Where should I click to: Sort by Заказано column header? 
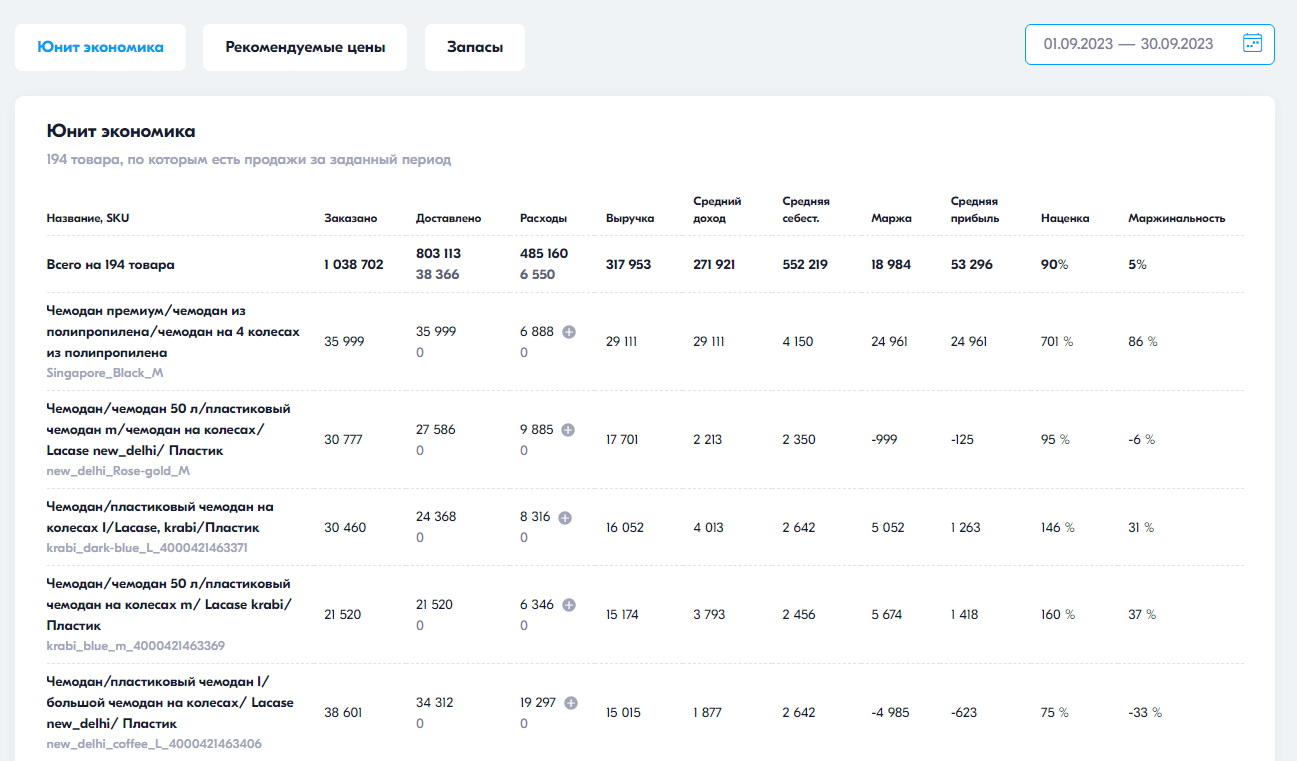(x=349, y=218)
